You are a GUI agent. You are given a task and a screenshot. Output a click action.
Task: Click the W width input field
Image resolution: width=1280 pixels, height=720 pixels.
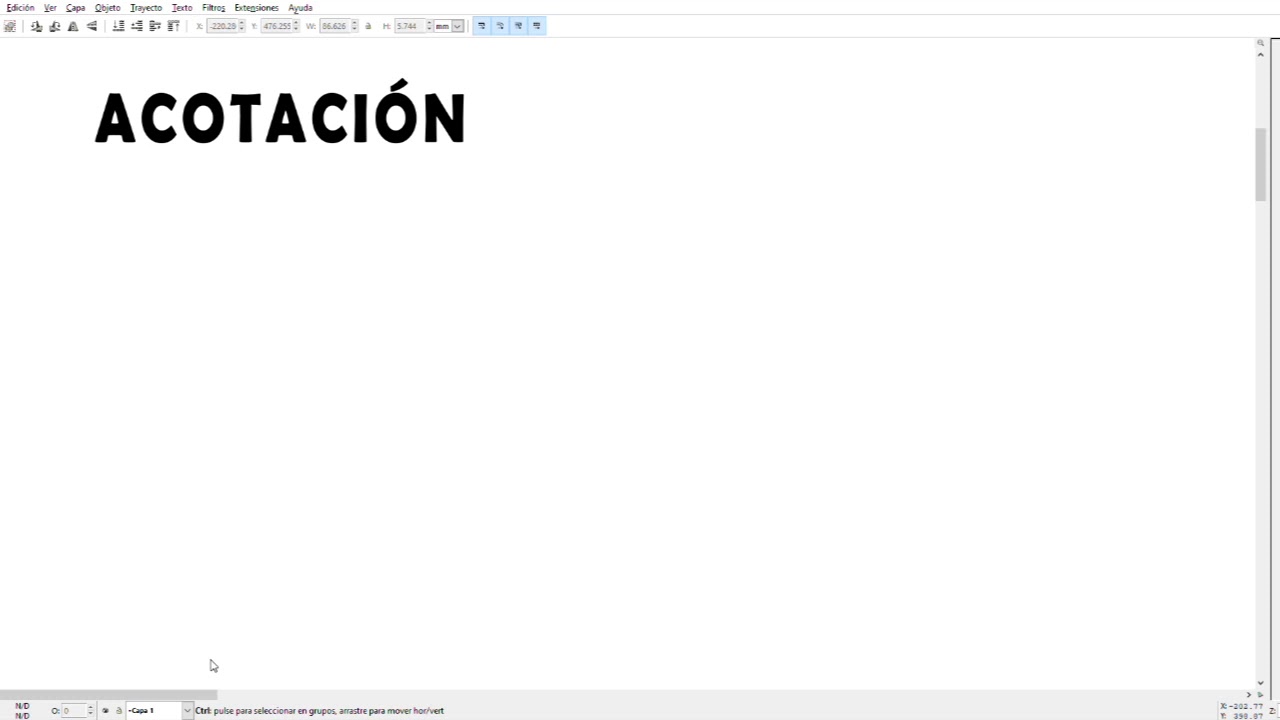click(335, 26)
